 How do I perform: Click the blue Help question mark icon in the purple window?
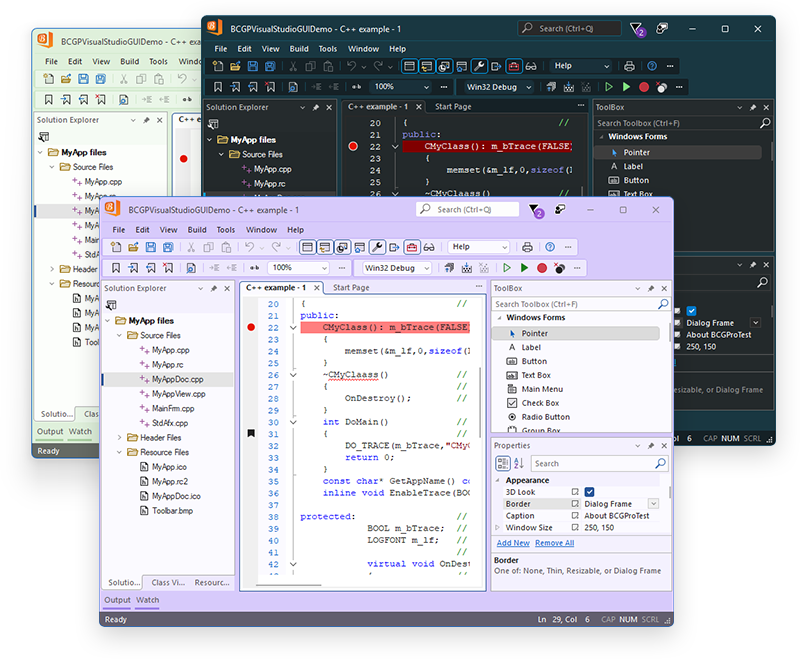pos(549,247)
